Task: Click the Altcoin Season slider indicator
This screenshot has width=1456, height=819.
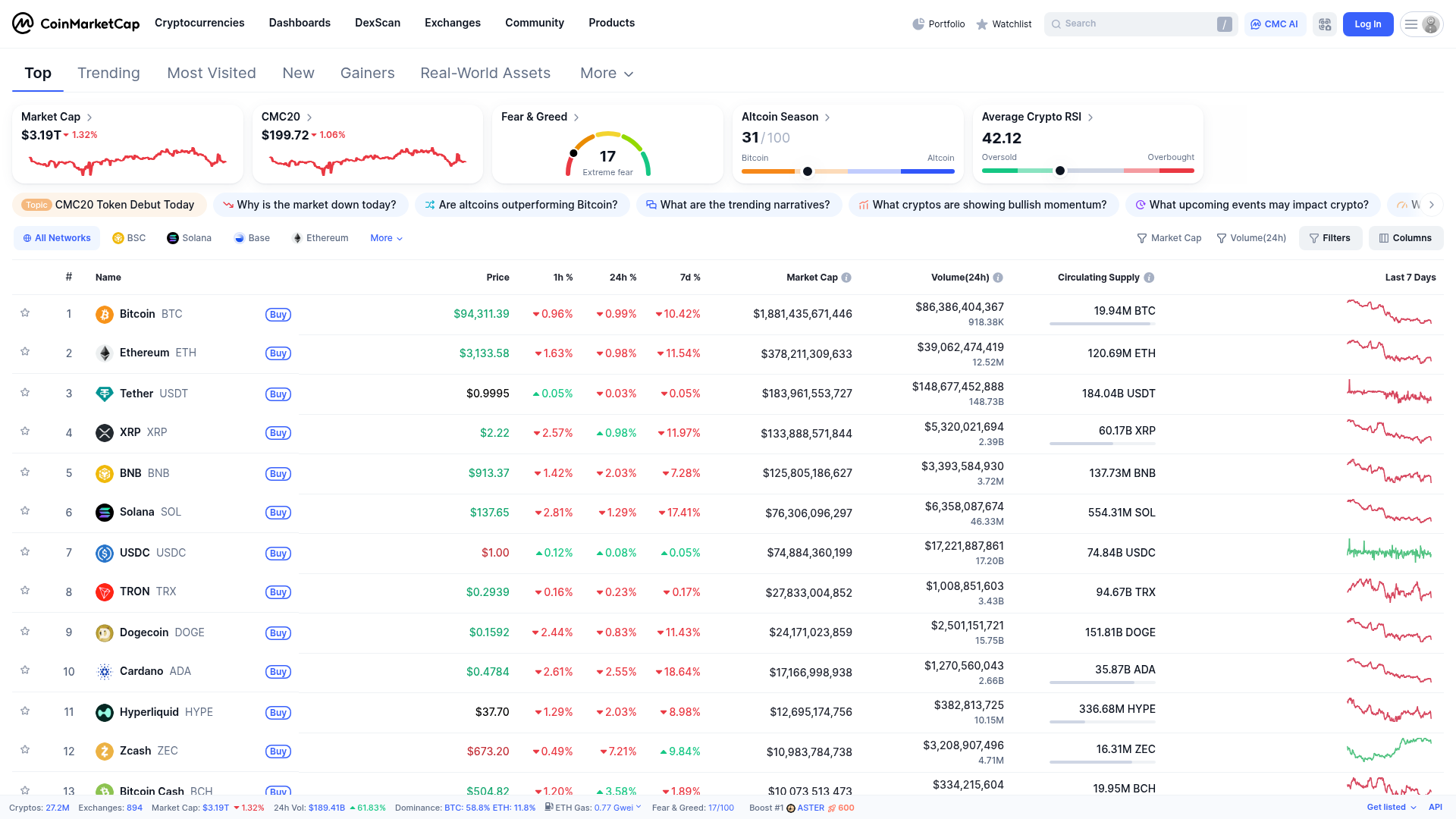Action: coord(808,171)
